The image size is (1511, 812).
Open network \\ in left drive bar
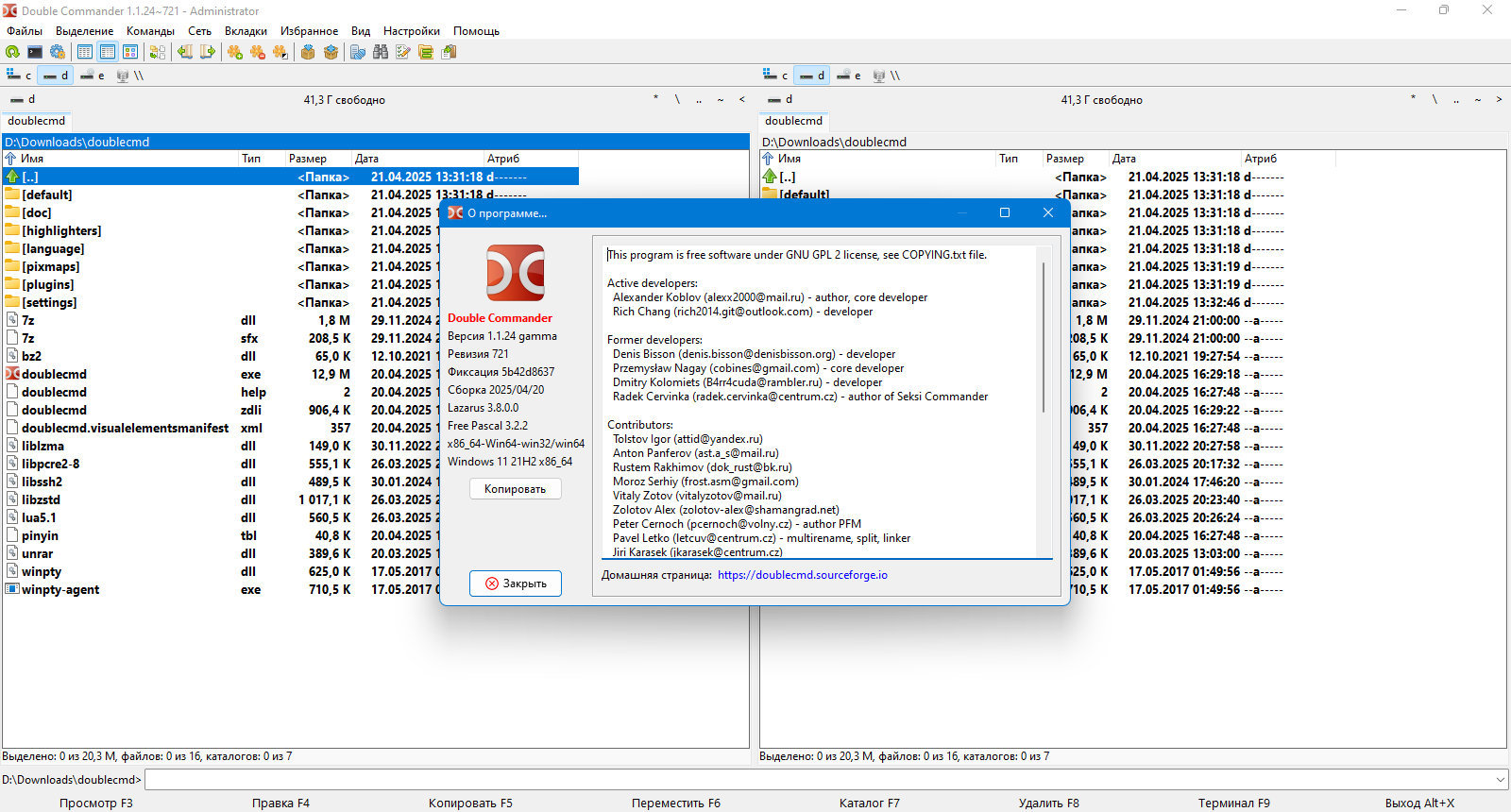point(130,76)
